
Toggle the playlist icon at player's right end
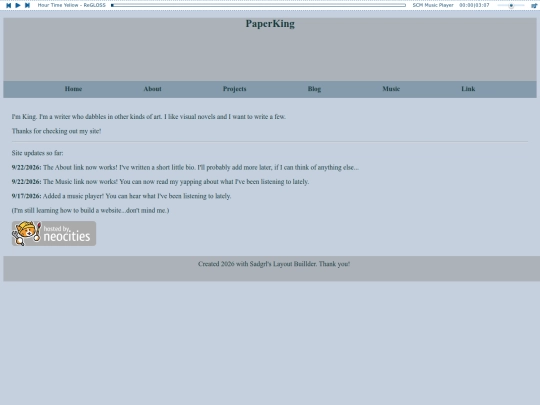point(534,6)
